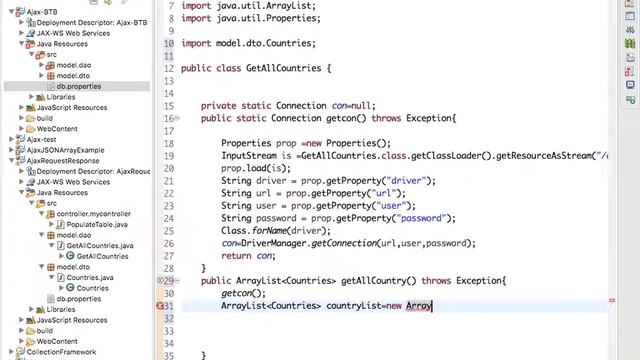Click the binoculars-like icon in the right trim
Viewport: 640px width, 360px height.
630,30
